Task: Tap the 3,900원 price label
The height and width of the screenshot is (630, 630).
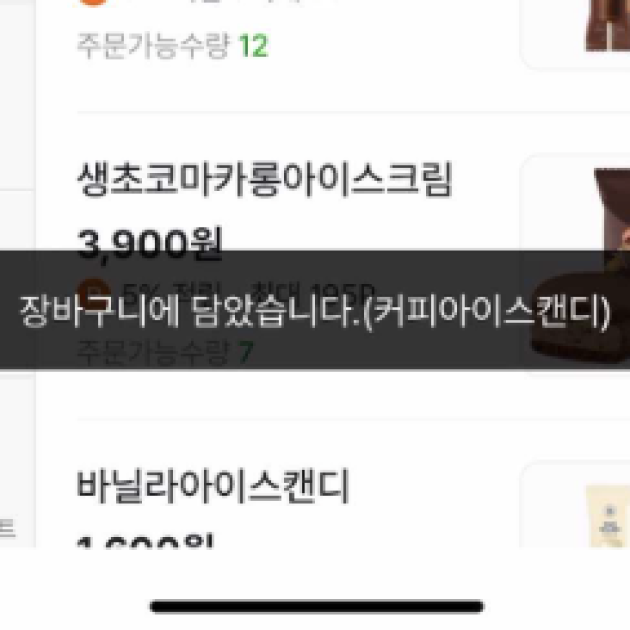Action: (149, 244)
